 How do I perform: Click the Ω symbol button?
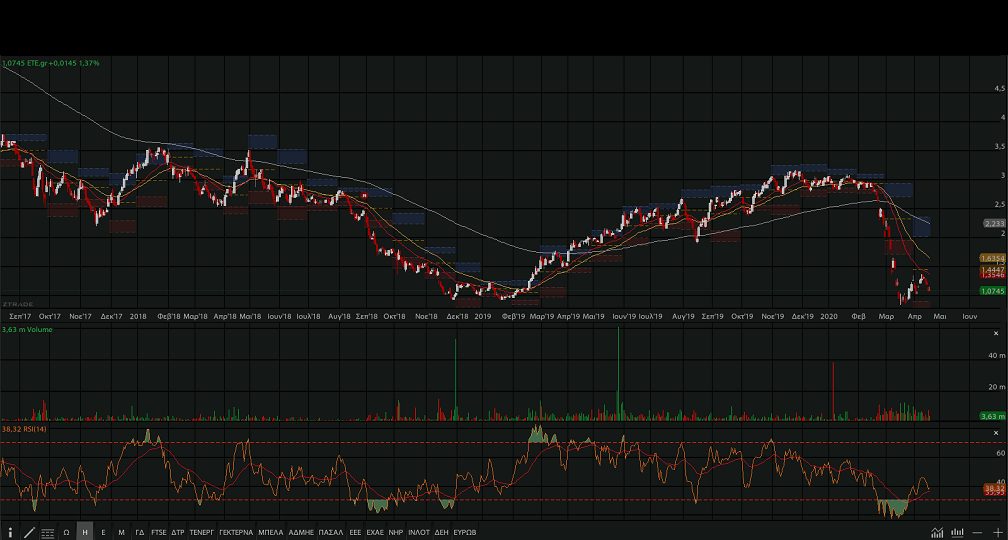click(x=66, y=532)
